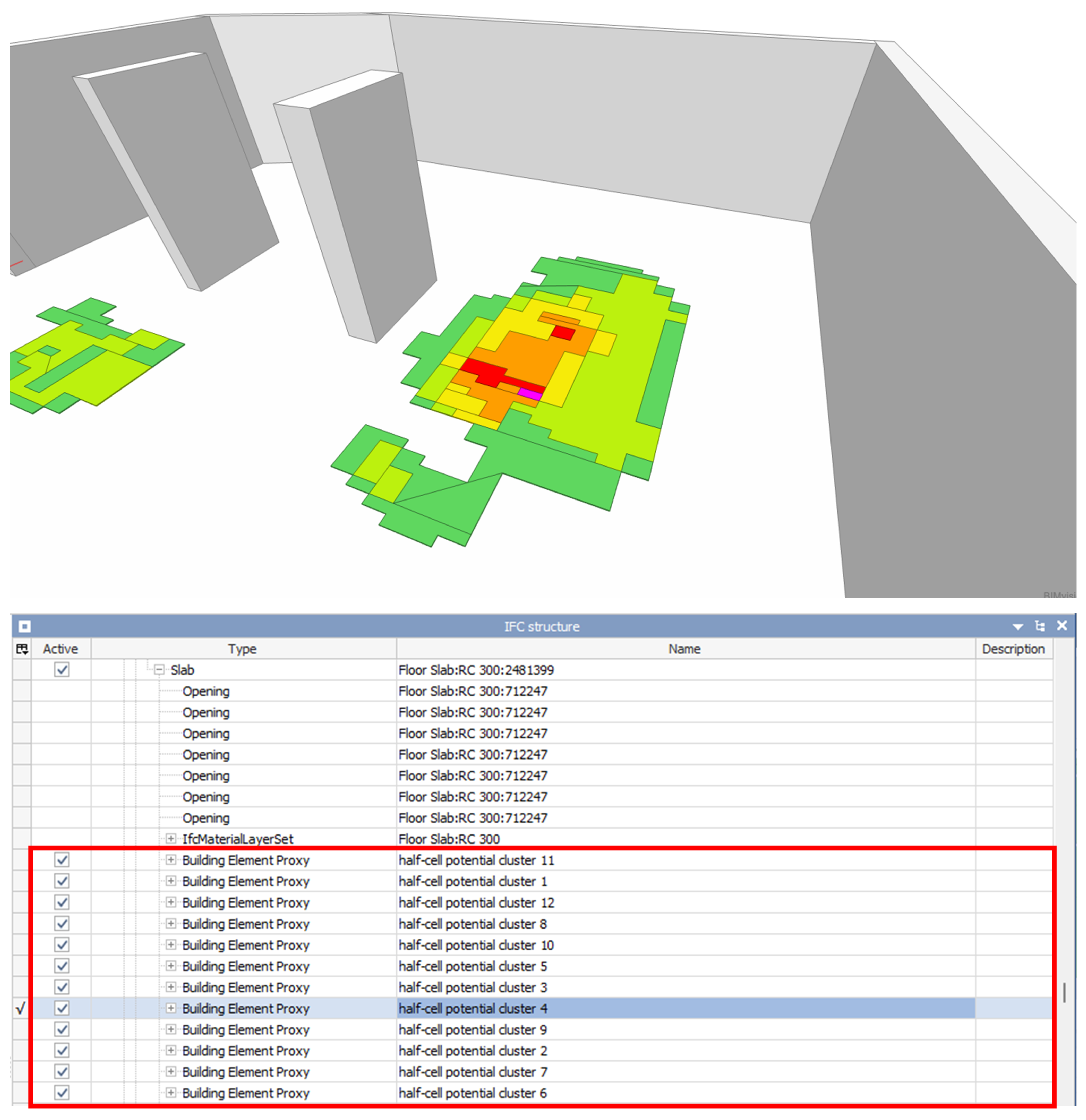Click the column chooser icon beside Active
This screenshot has height=1120, width=1086.
pos(22,649)
